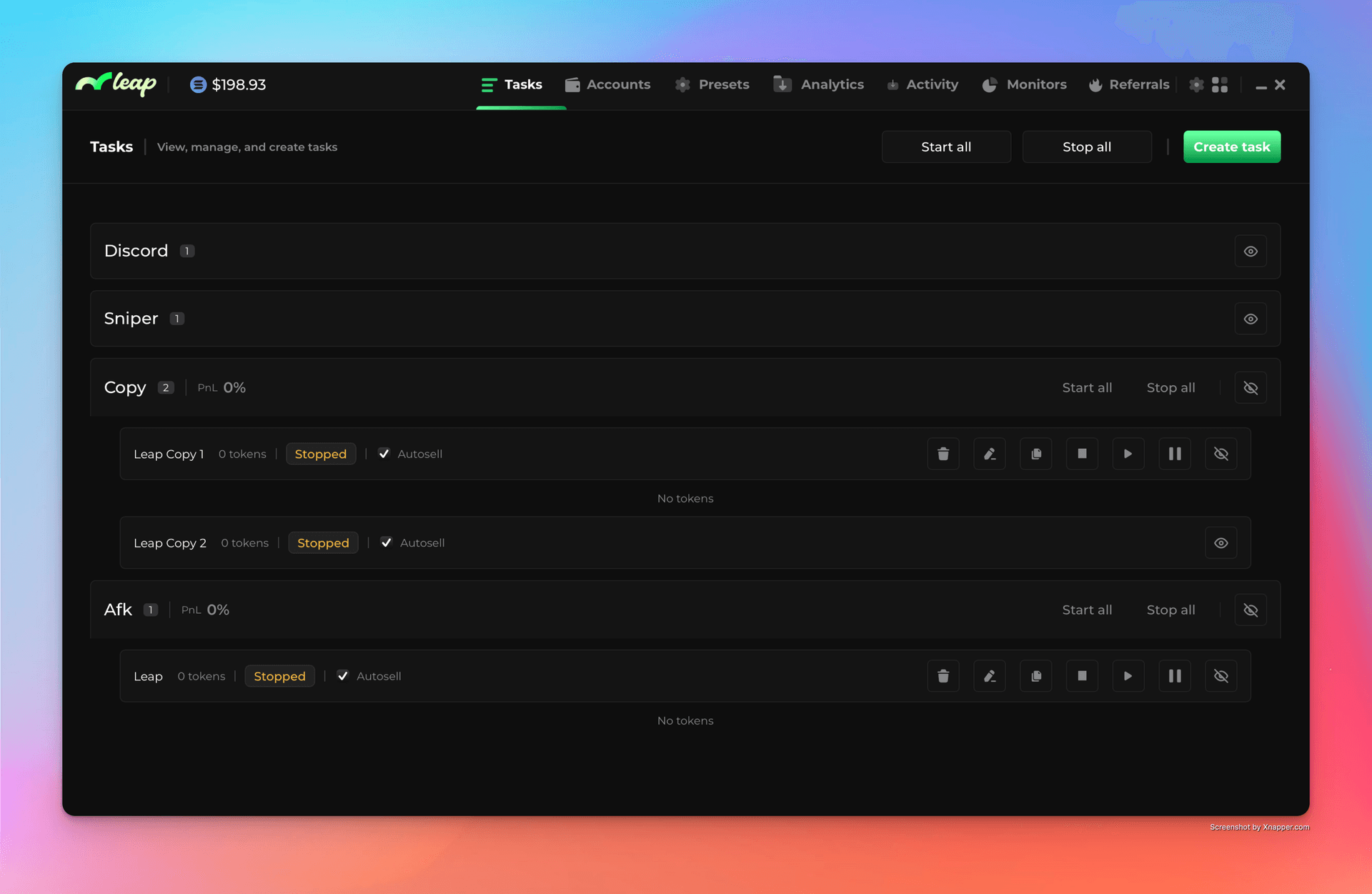
Task: Open settings gear in top bar
Action: tap(1196, 84)
